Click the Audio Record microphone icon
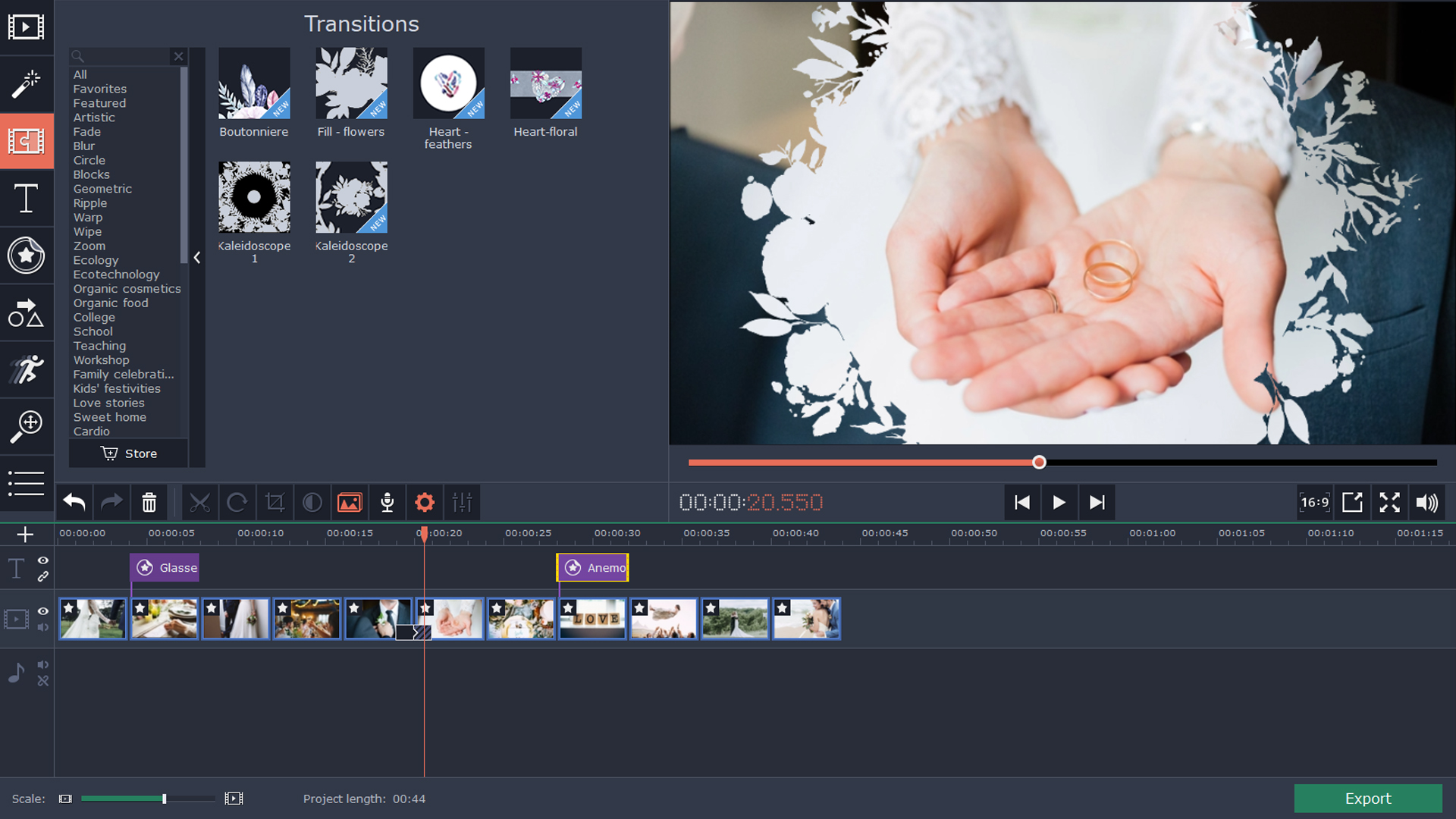 387,502
